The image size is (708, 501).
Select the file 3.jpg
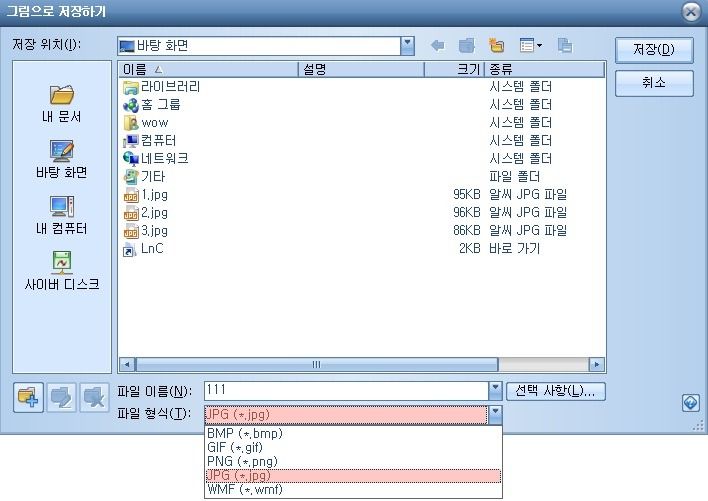(145, 231)
